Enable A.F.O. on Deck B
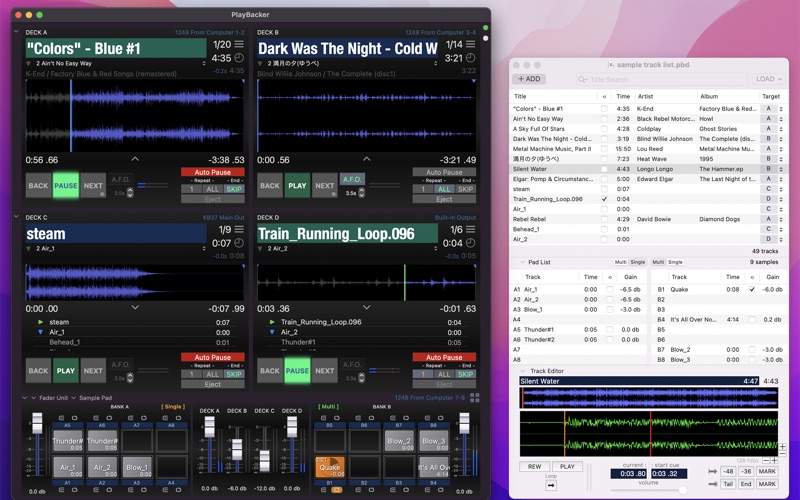 tap(352, 180)
